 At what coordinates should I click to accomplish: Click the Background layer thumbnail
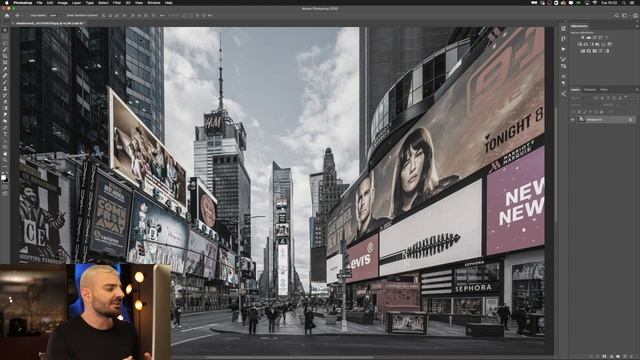click(x=581, y=120)
